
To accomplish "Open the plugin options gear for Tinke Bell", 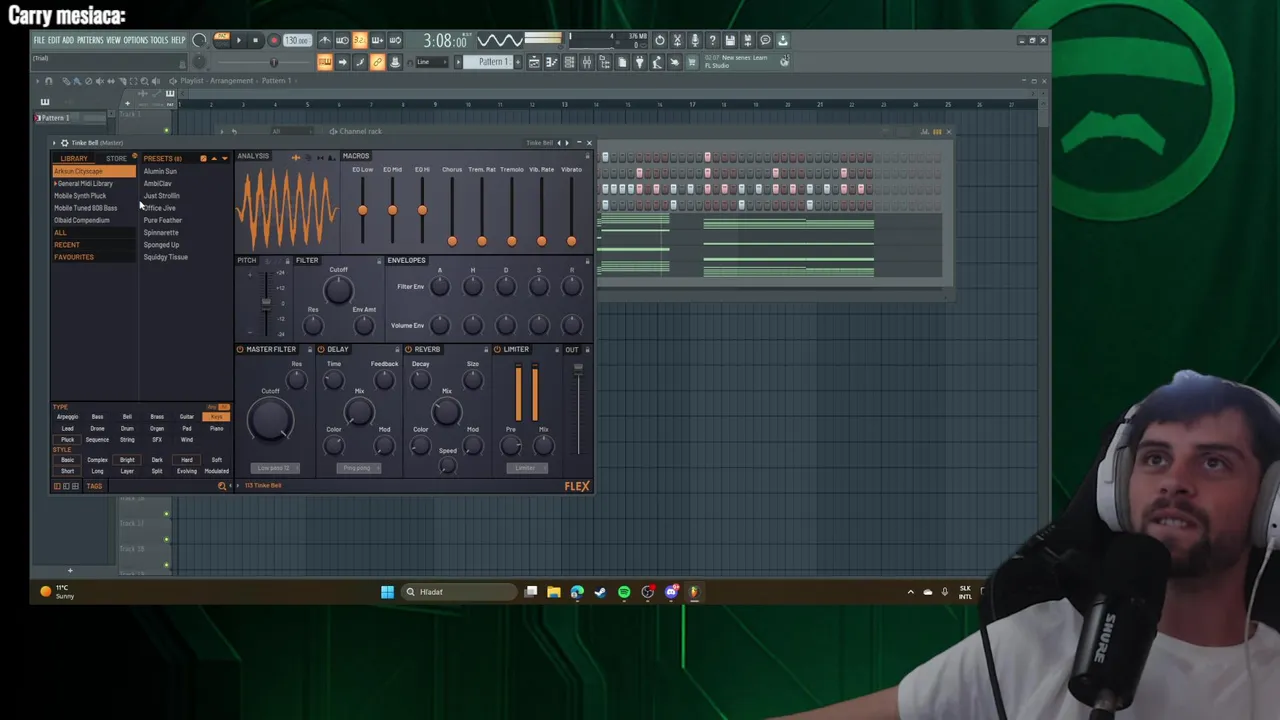I will [64, 143].
